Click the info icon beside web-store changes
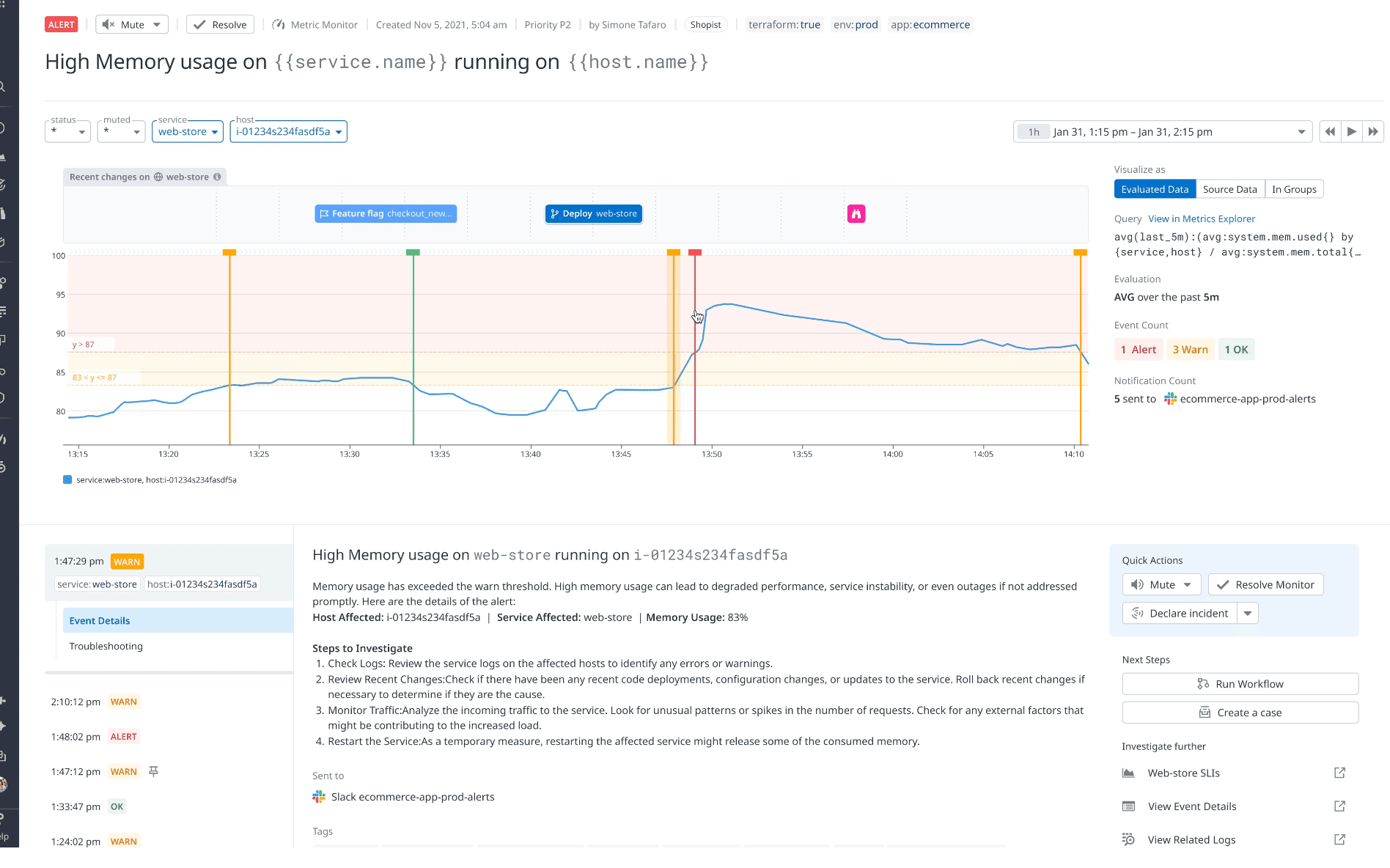 click(x=217, y=177)
